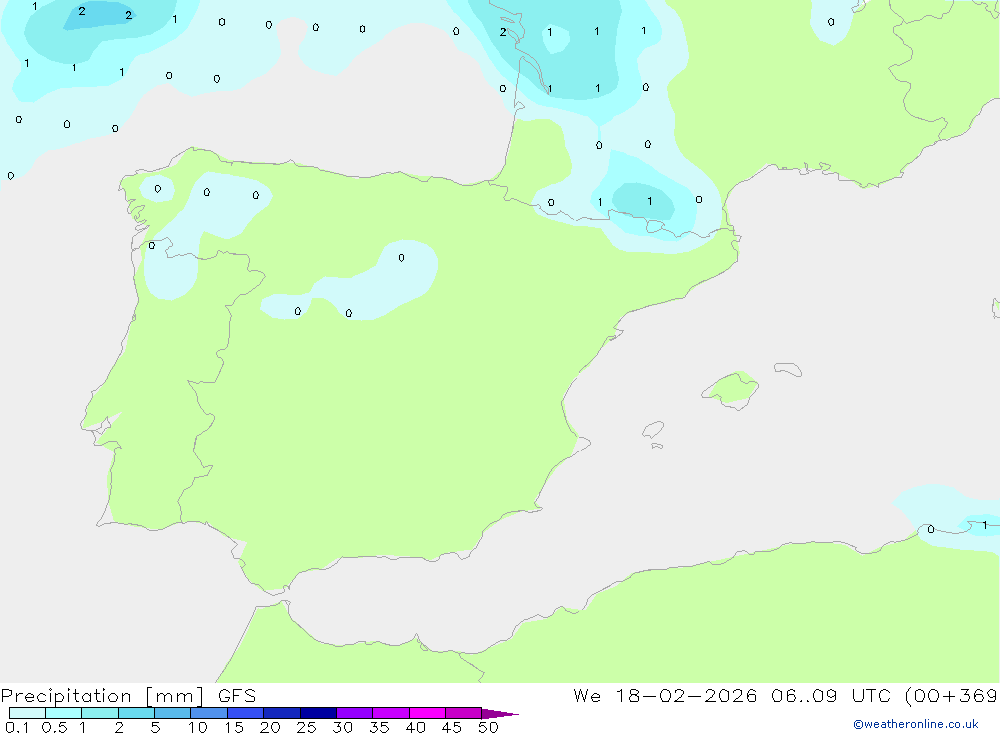The image size is (1000, 733).
Task: Click the "20" legend scale label
Action: [x=270, y=727]
